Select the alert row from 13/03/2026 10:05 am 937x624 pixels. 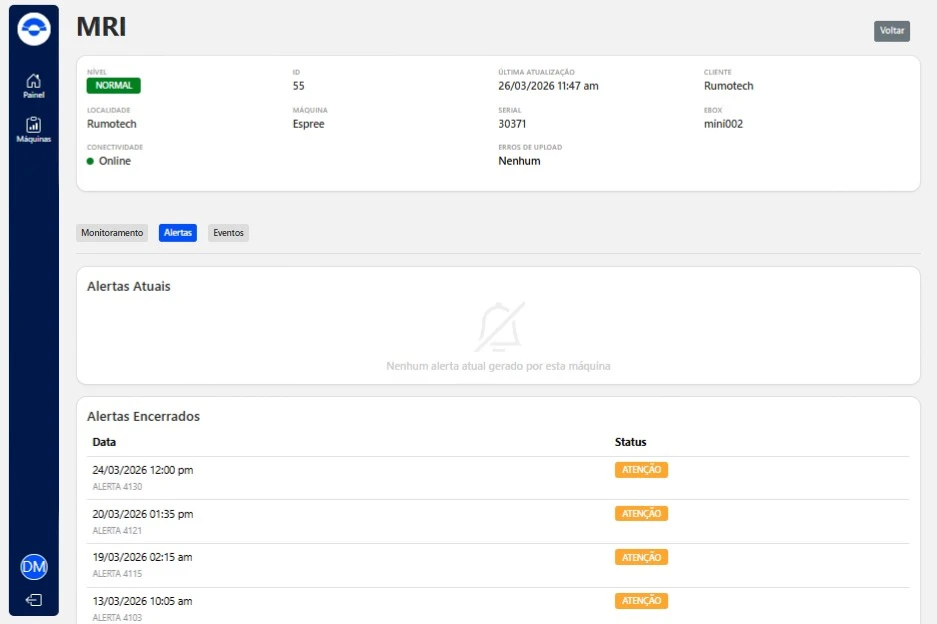click(x=142, y=602)
